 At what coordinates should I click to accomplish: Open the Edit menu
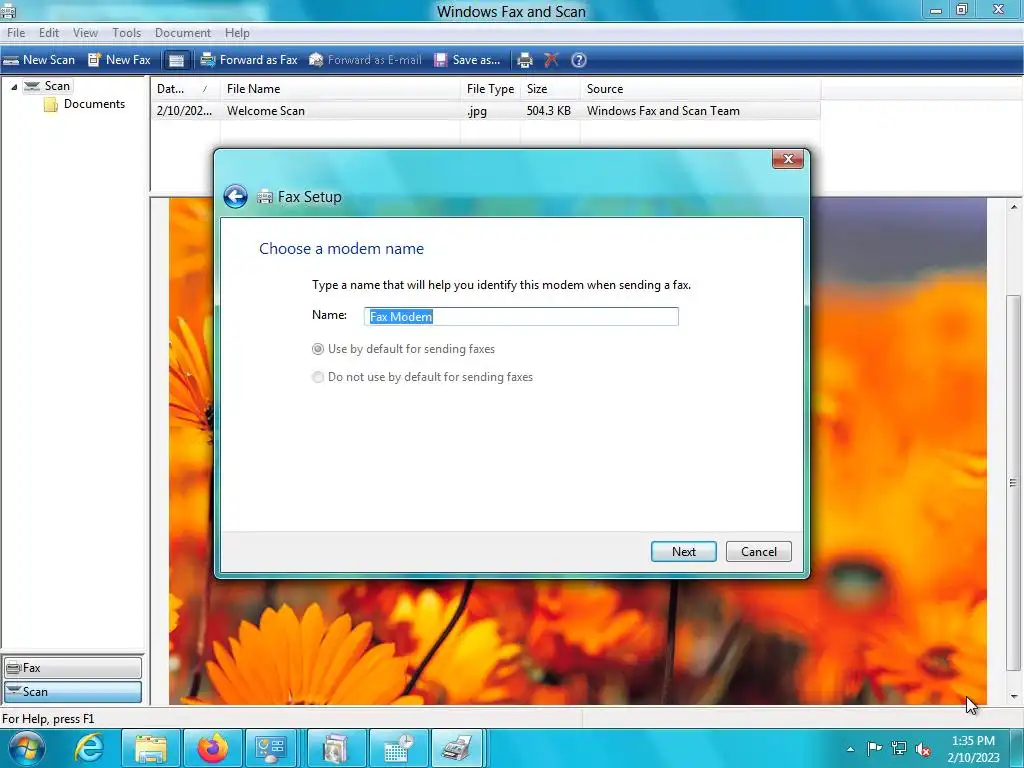coord(48,33)
